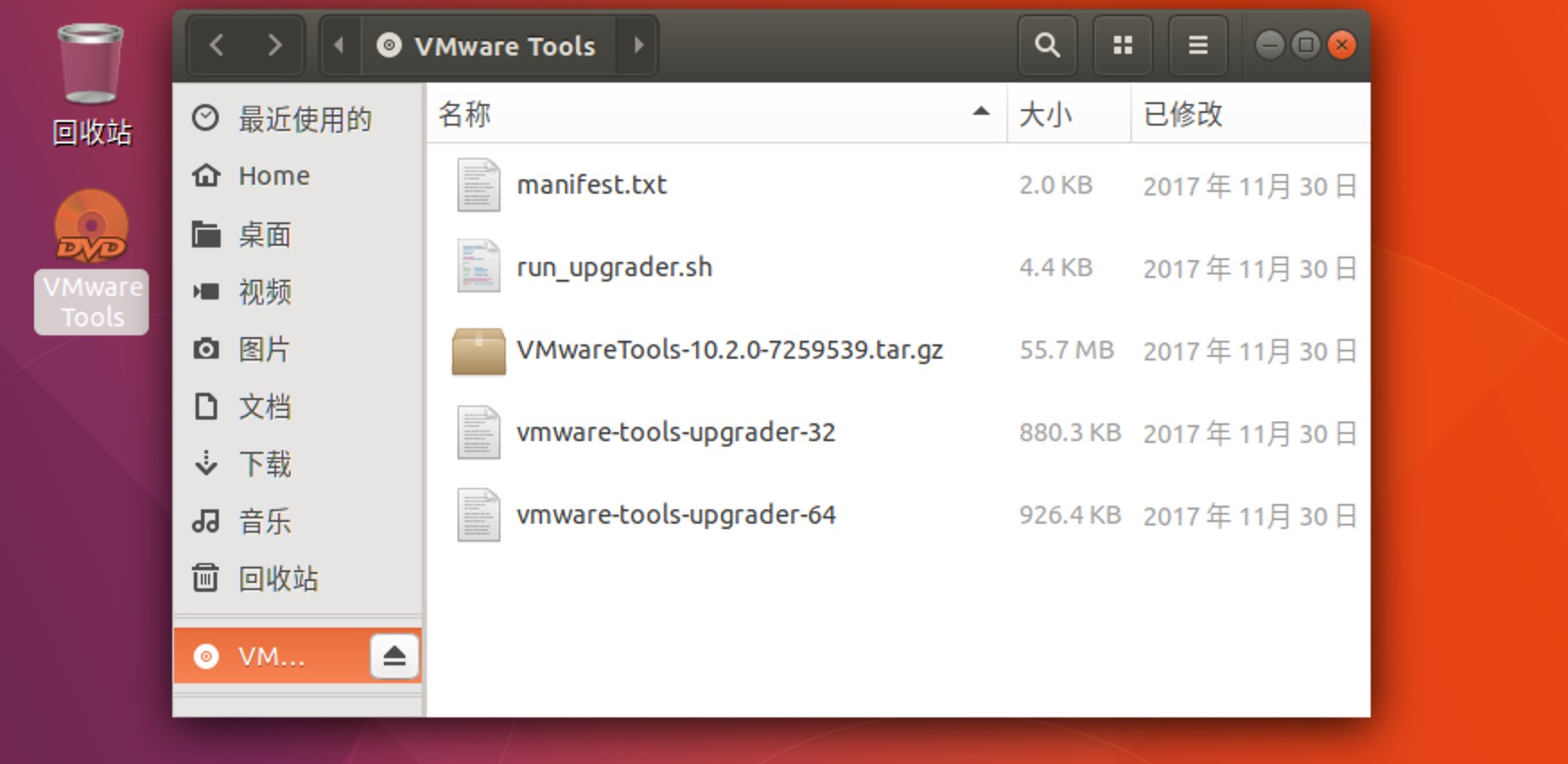Click the disc icon beside VM... in sidebar
This screenshot has width=1568, height=764.
[206, 656]
